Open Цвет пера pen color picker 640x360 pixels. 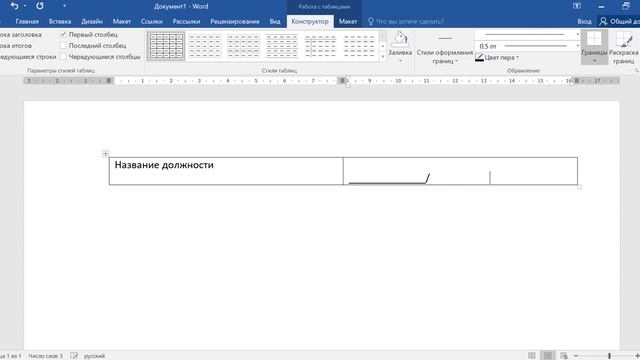click(497, 58)
